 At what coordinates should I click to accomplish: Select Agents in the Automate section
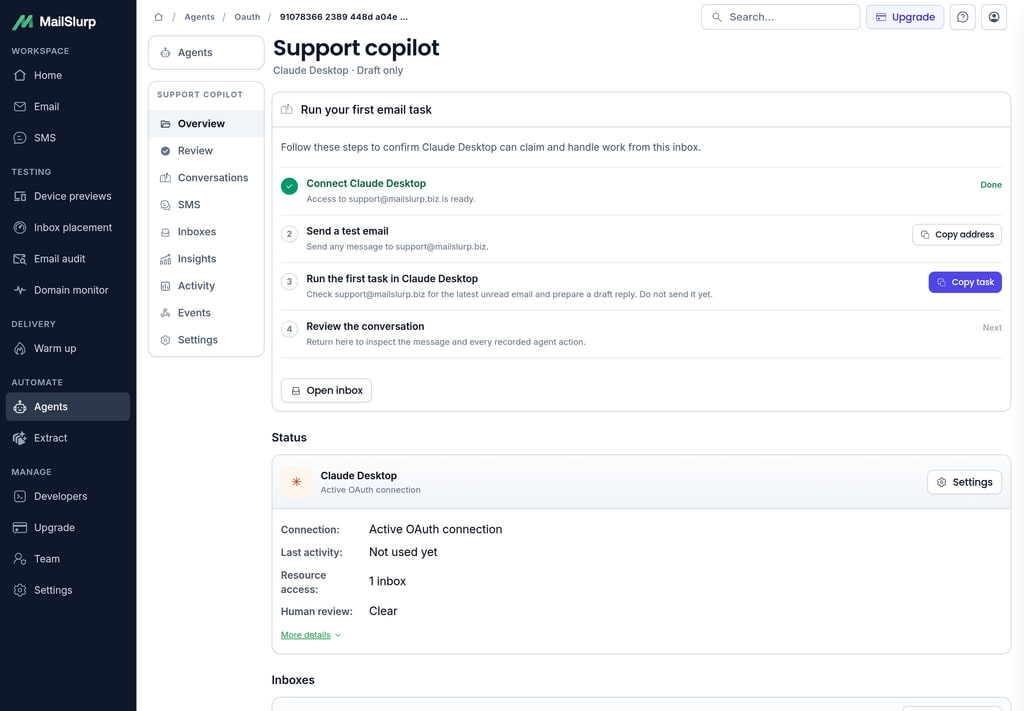[68, 406]
